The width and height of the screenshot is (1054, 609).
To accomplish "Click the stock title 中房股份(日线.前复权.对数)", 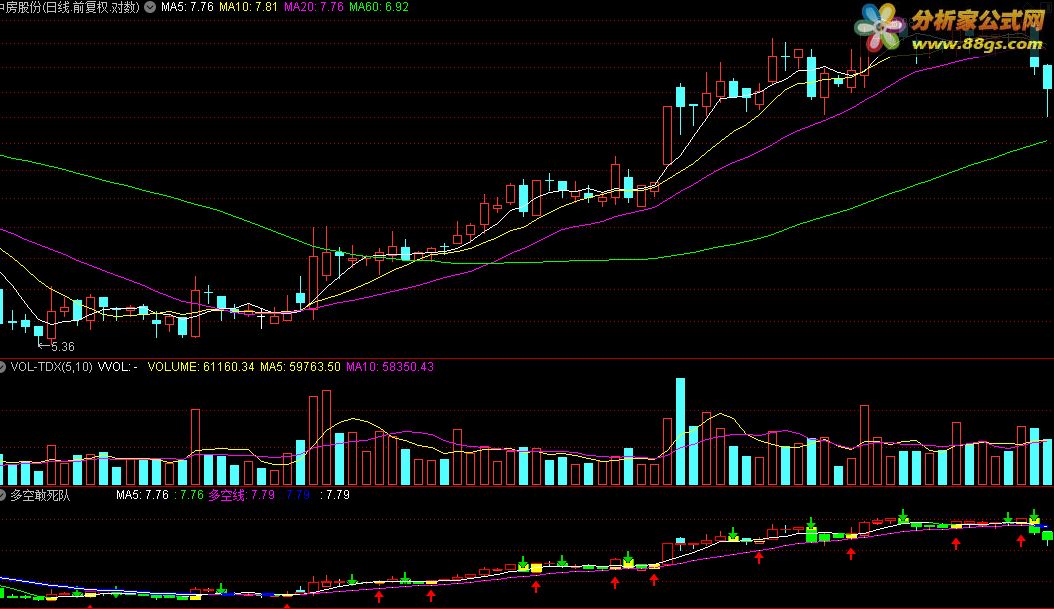I will (x=70, y=7).
